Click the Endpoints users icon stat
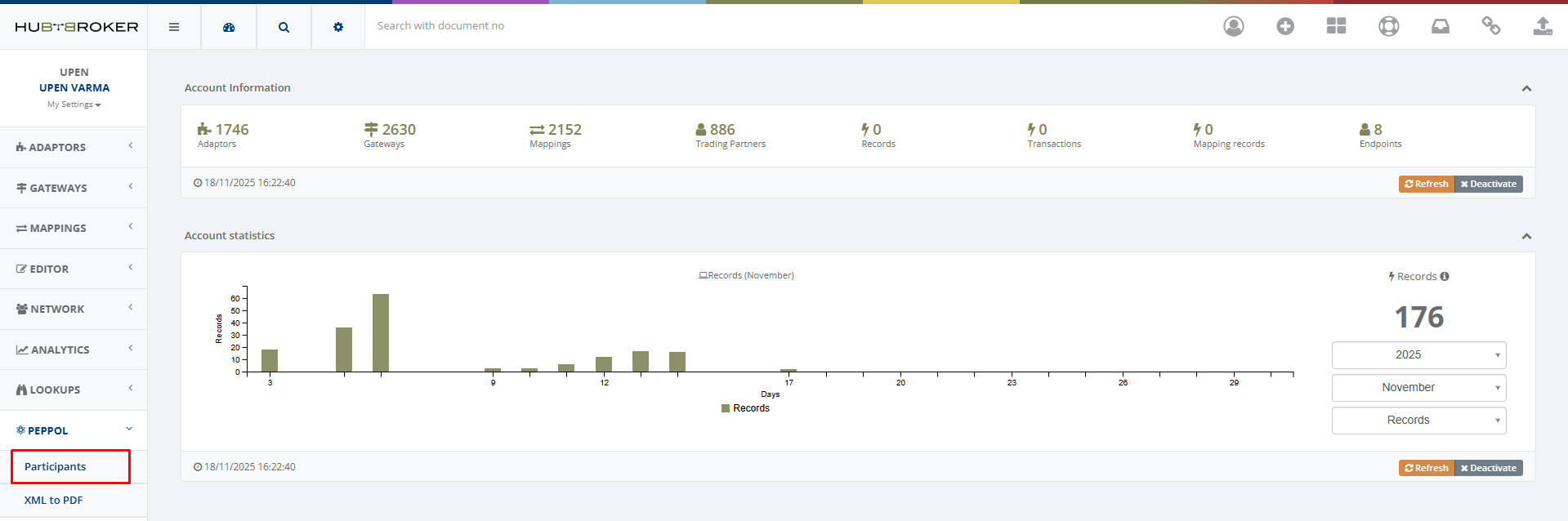This screenshot has width=1568, height=521. click(1365, 129)
